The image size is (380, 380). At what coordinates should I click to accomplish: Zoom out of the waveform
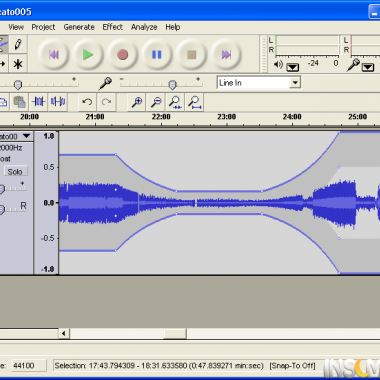156,102
